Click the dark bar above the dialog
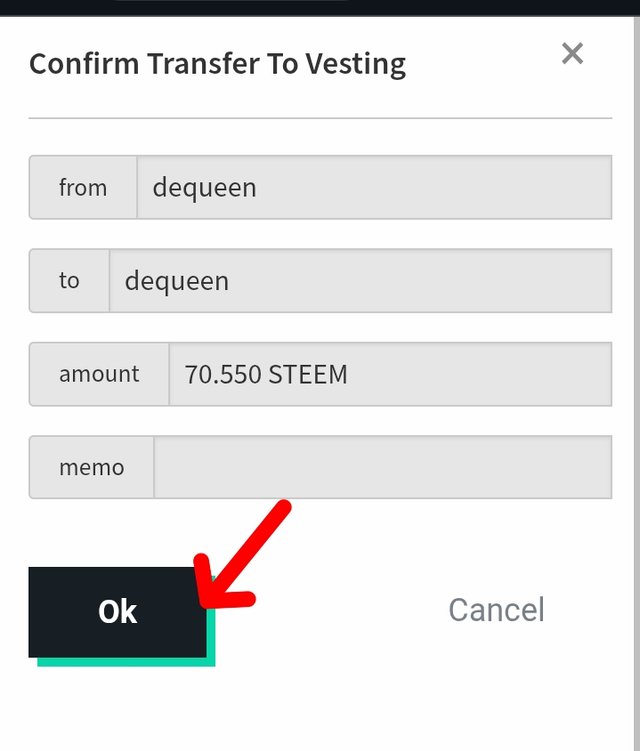This screenshot has height=751, width=640. point(320,7)
